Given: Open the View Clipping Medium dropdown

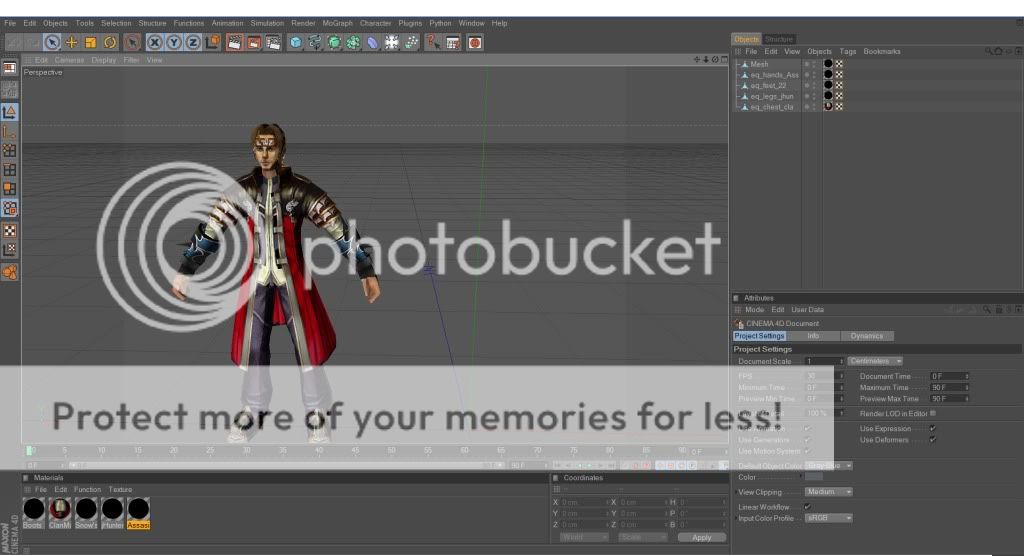Looking at the screenshot, I should [829, 492].
